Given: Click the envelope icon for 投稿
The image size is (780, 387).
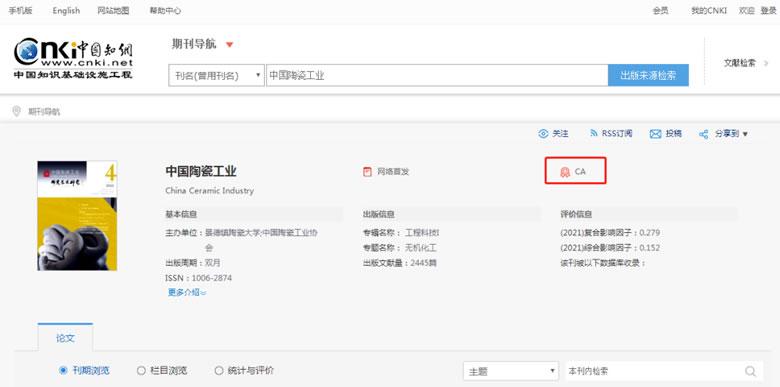Looking at the screenshot, I should click(x=656, y=134).
